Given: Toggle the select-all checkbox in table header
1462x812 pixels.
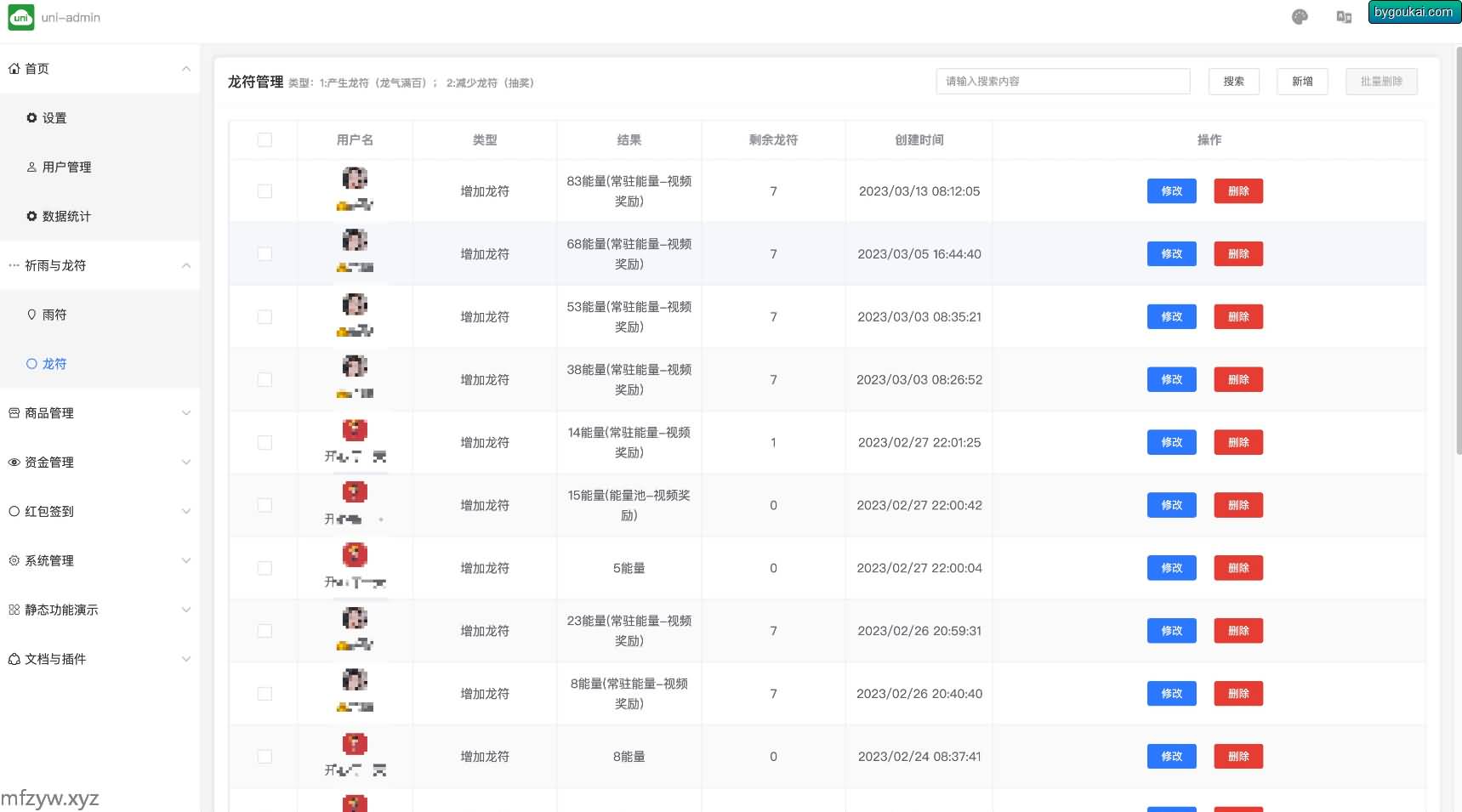Looking at the screenshot, I should click(265, 140).
